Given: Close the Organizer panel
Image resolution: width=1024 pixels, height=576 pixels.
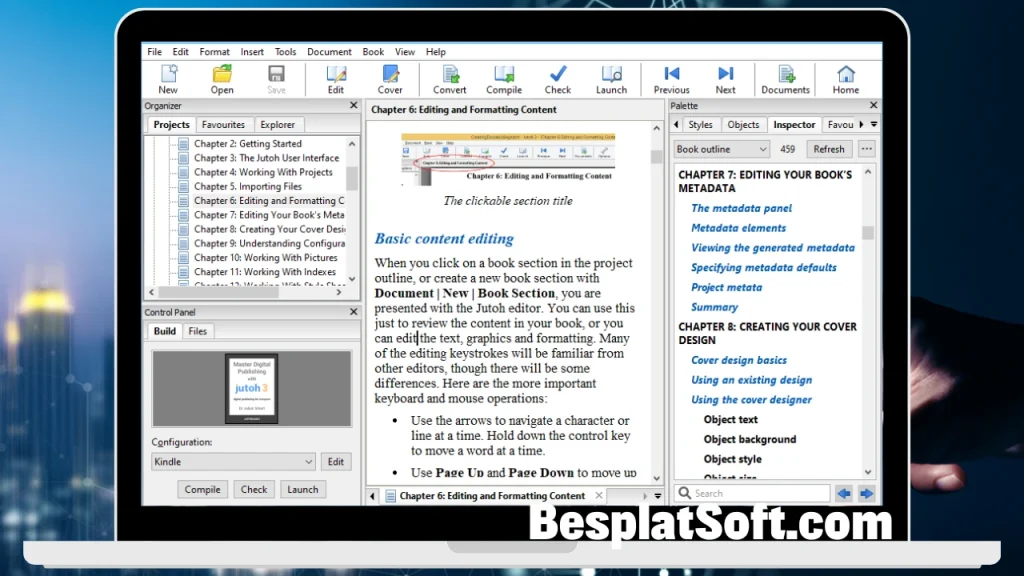Looking at the screenshot, I should 353,105.
